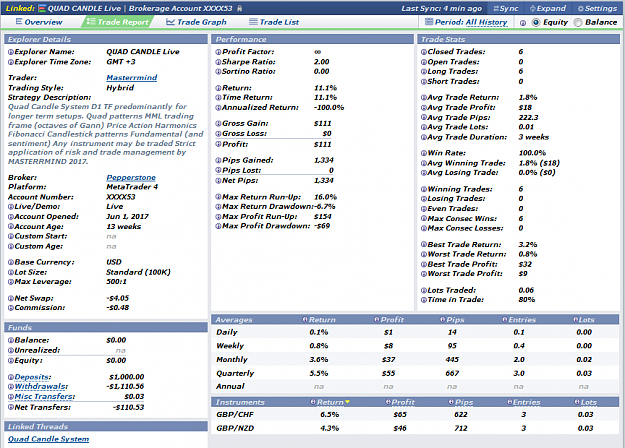Click info icon beside Sortino Ratio
Image resolution: width=625 pixels, height=448 pixels.
218,72
